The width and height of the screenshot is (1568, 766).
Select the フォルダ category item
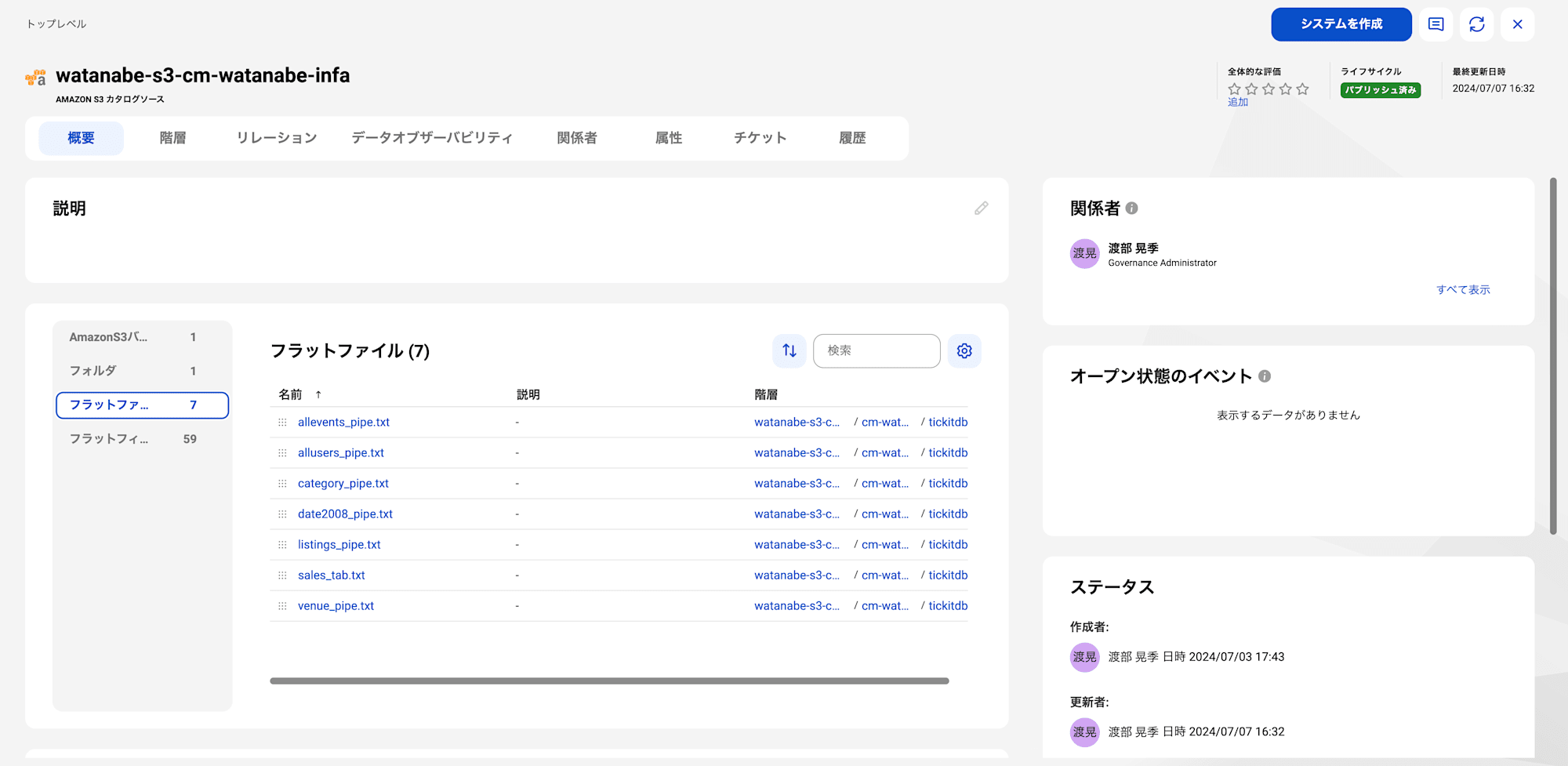pyautogui.click(x=142, y=371)
